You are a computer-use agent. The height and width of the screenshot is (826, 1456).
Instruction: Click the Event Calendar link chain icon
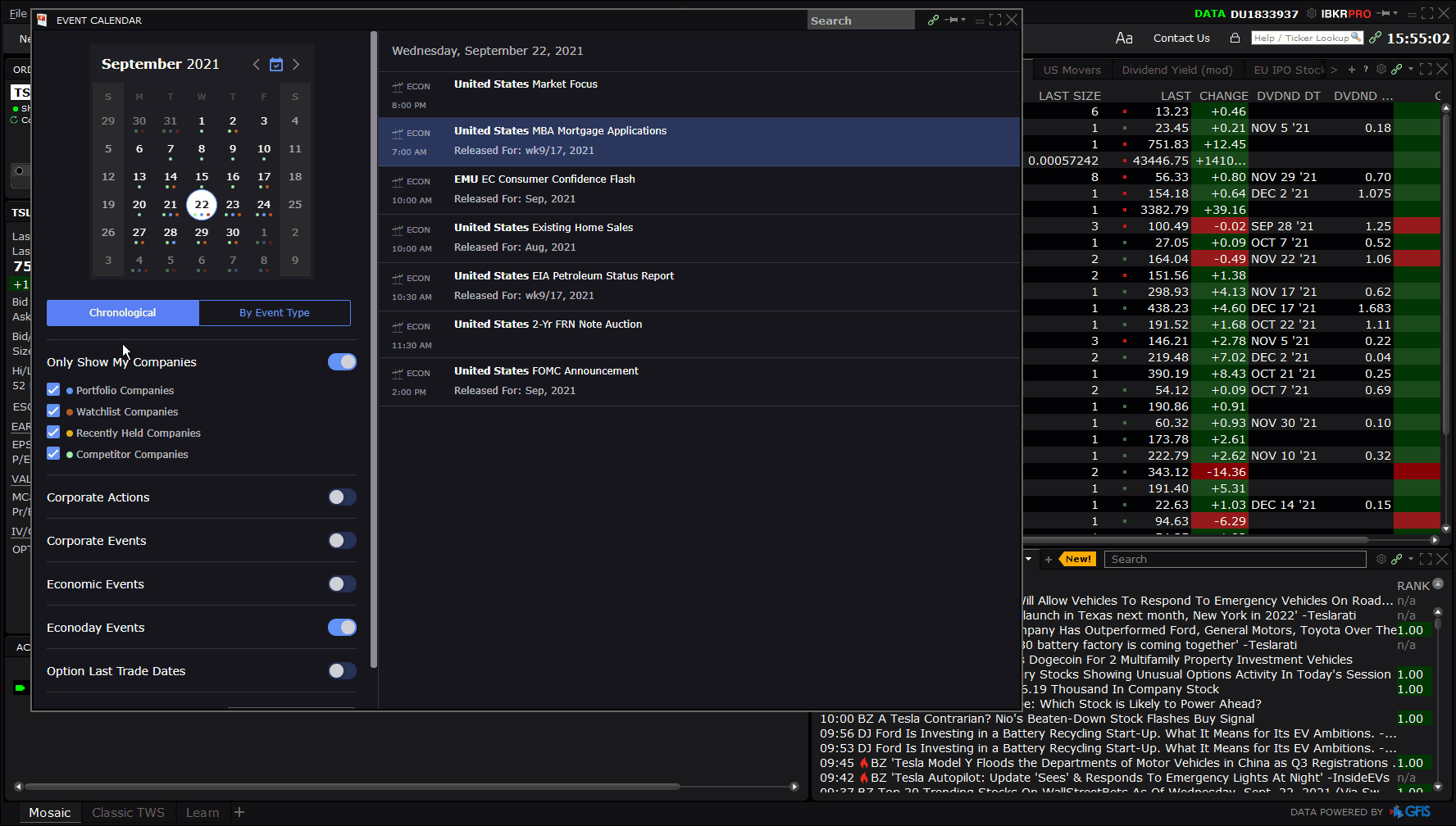coord(933,20)
